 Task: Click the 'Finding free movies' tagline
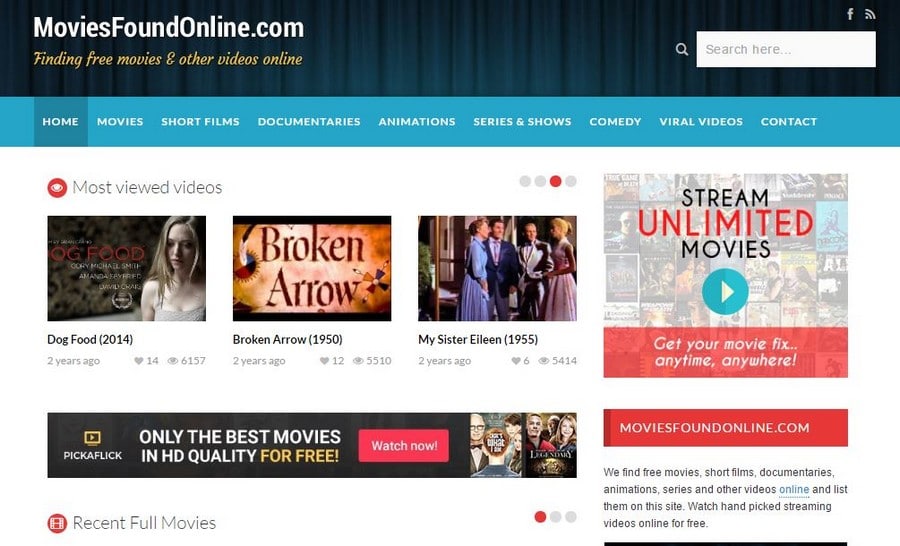click(x=168, y=59)
